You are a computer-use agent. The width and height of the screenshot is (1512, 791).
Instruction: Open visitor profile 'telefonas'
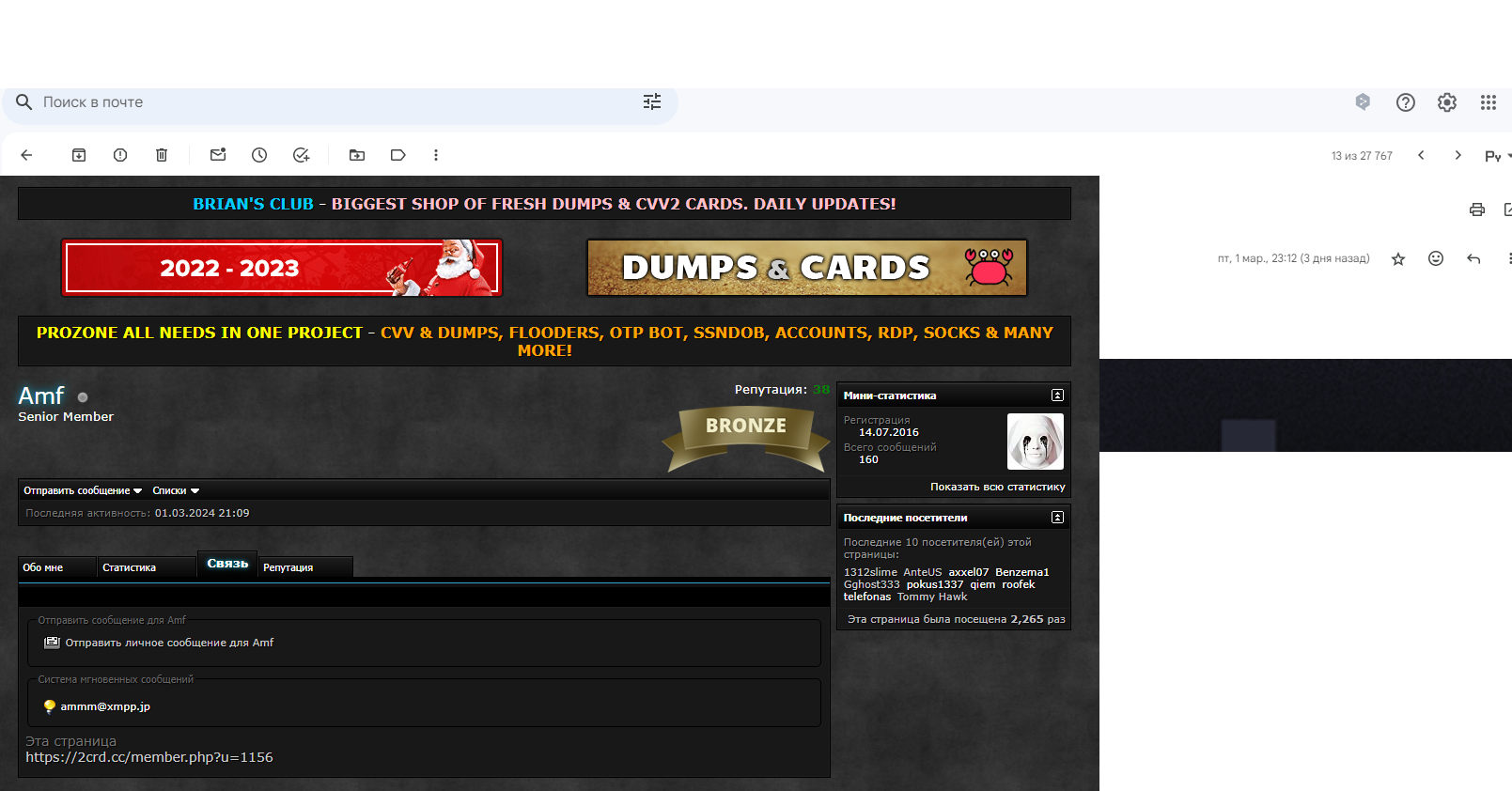click(x=866, y=597)
